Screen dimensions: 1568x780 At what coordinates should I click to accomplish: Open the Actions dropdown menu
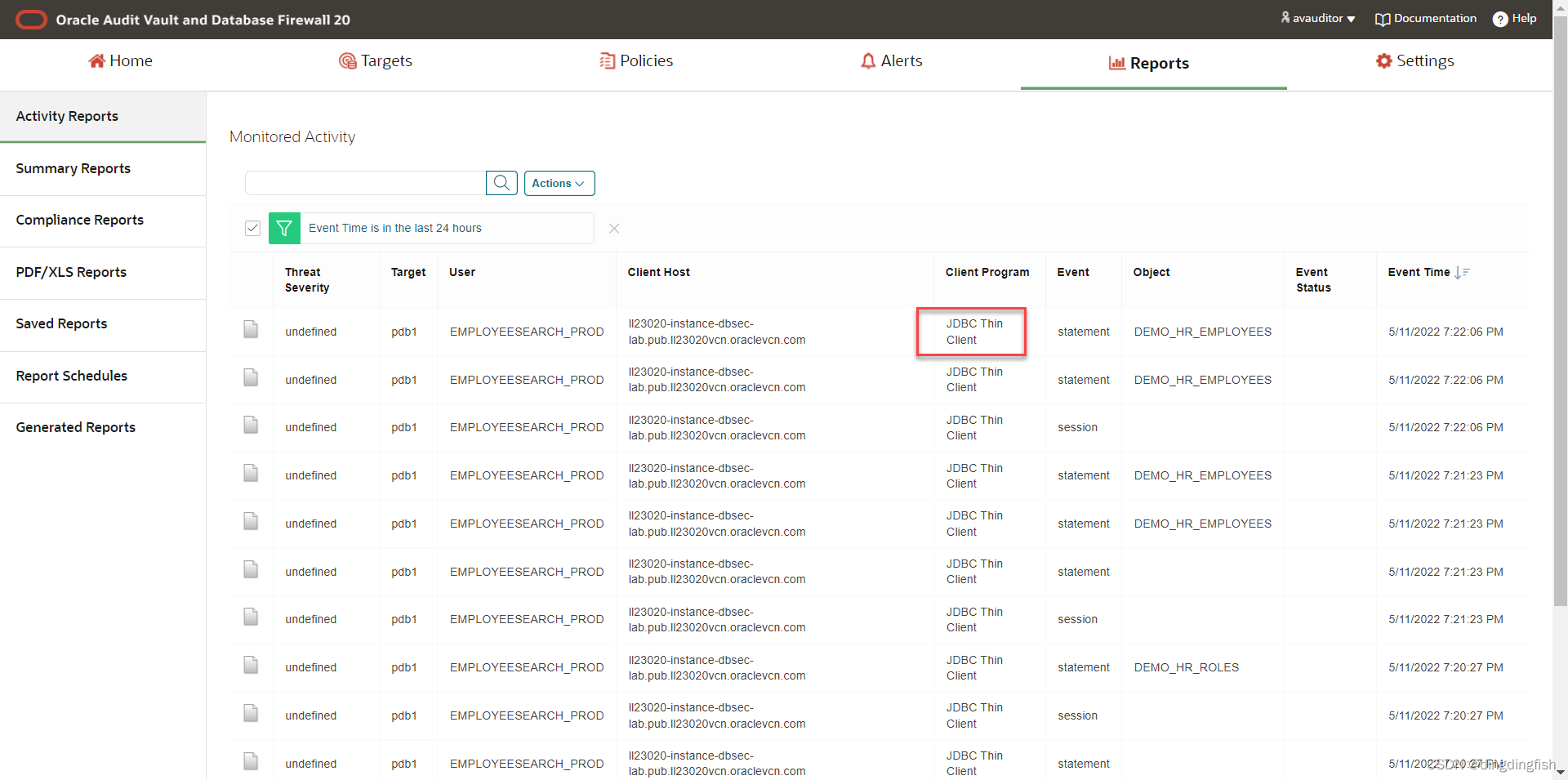pyautogui.click(x=559, y=183)
